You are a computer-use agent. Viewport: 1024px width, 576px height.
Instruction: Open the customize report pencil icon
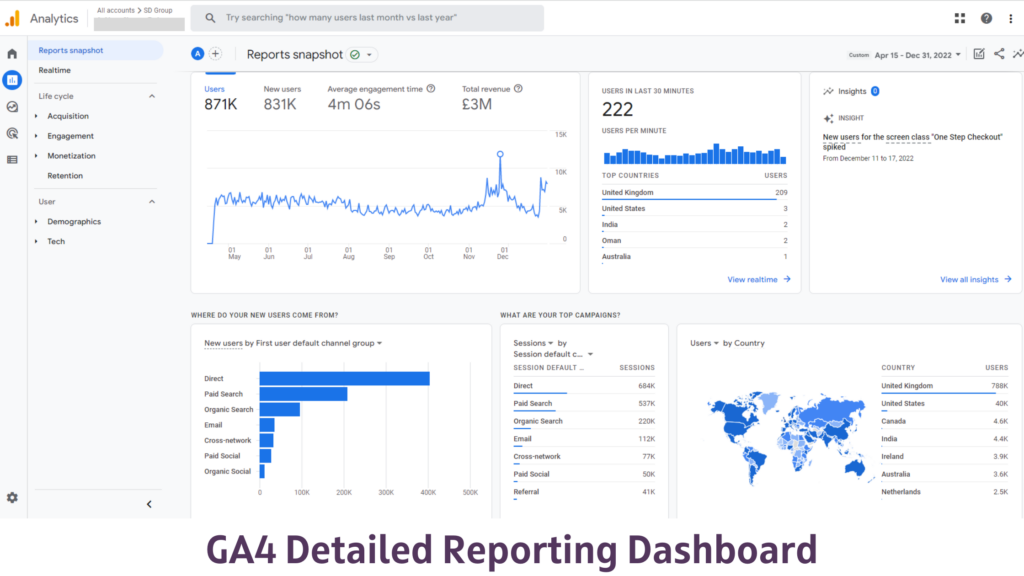click(x=978, y=54)
